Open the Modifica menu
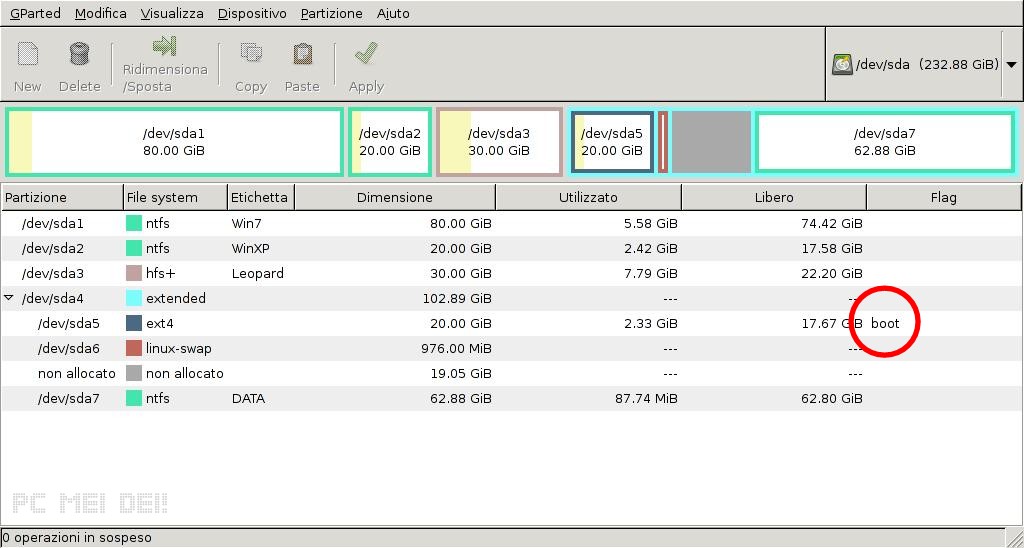Viewport: 1024px width, 548px height. coord(101,13)
